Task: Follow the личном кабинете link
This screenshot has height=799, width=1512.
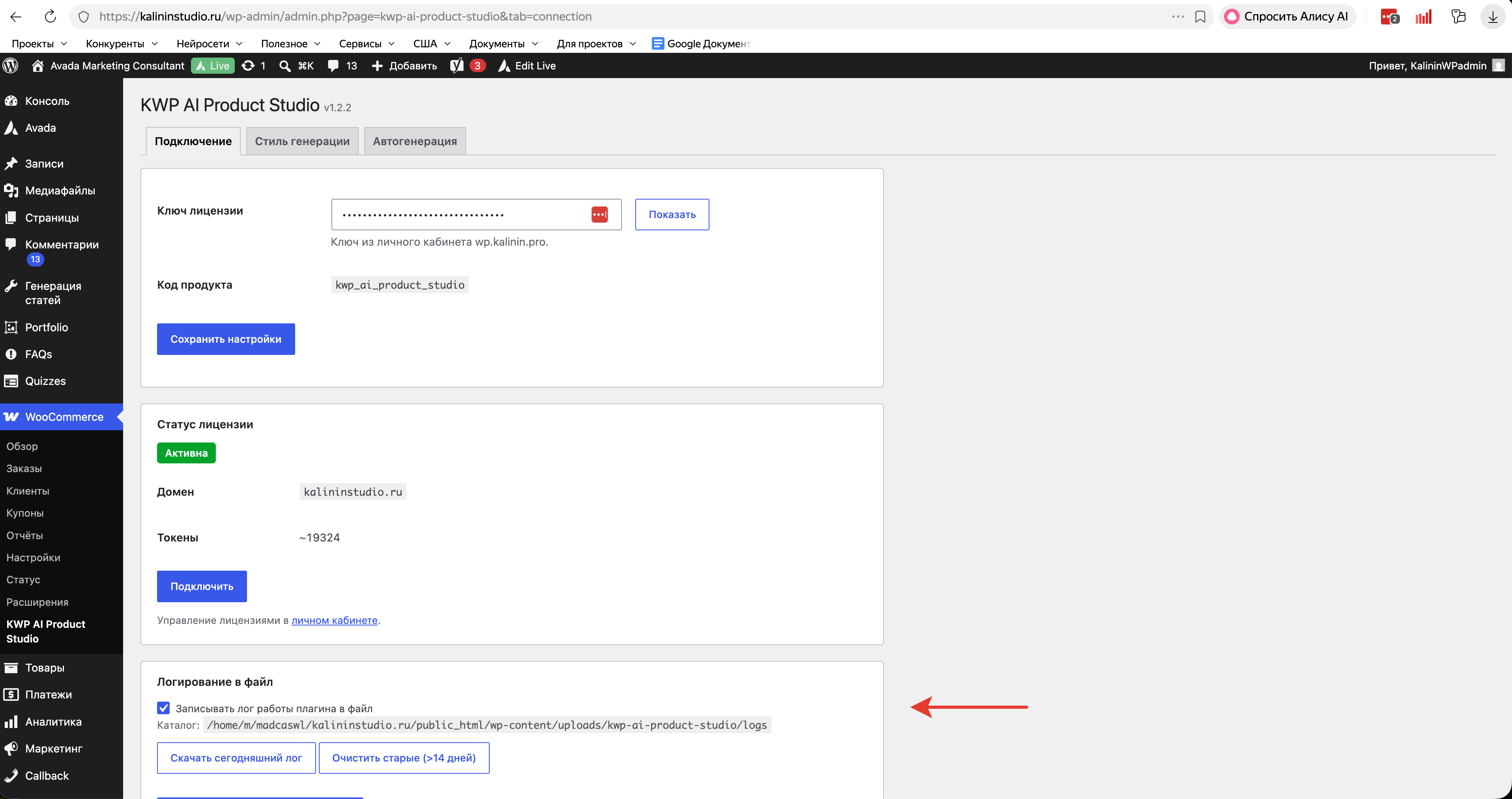Action: (x=335, y=620)
